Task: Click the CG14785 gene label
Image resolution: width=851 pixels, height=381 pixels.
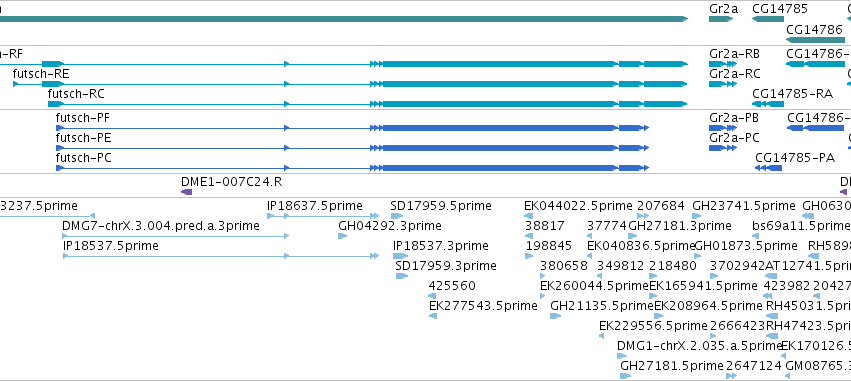Action: [780, 9]
